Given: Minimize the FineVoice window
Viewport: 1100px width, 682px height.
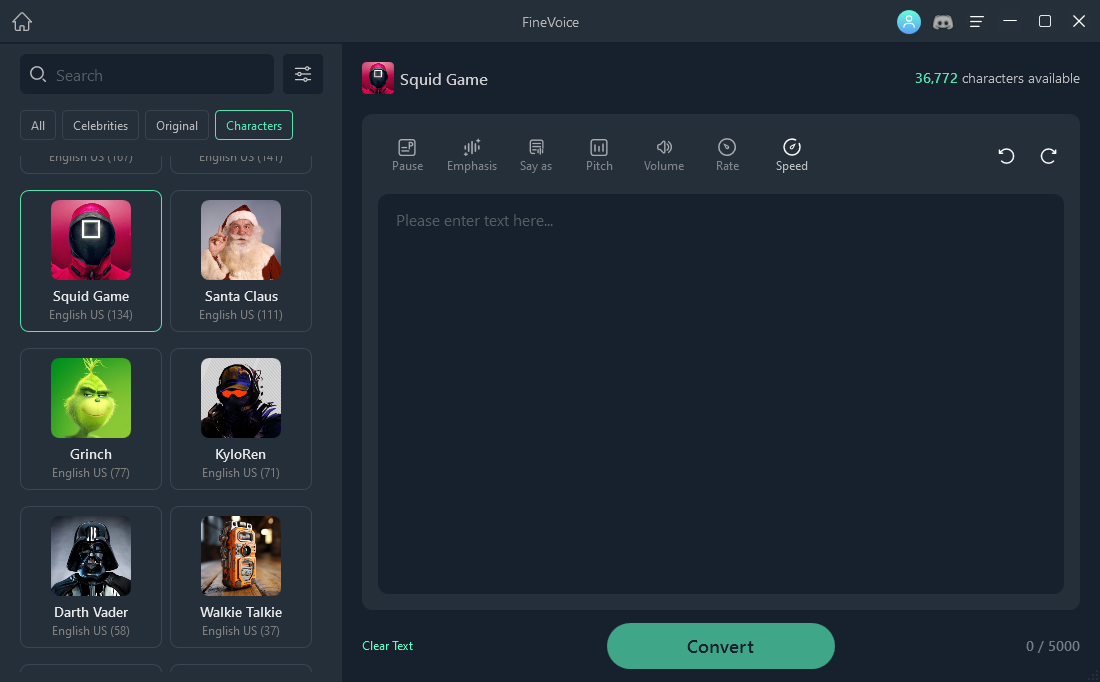Looking at the screenshot, I should [x=1010, y=21].
